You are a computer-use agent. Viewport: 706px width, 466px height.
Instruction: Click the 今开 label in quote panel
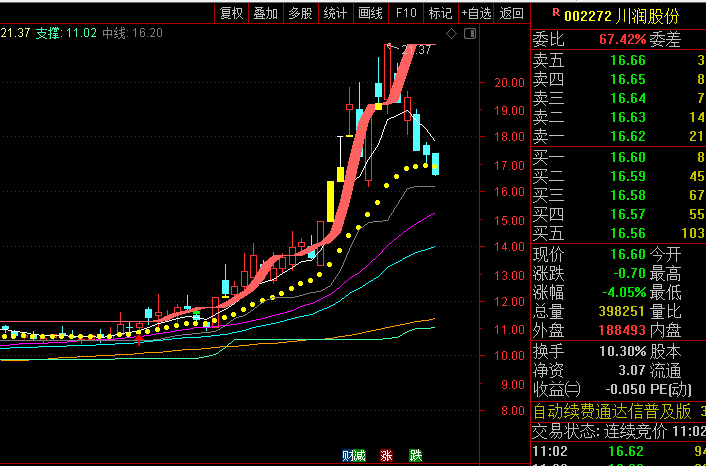pyautogui.click(x=665, y=254)
